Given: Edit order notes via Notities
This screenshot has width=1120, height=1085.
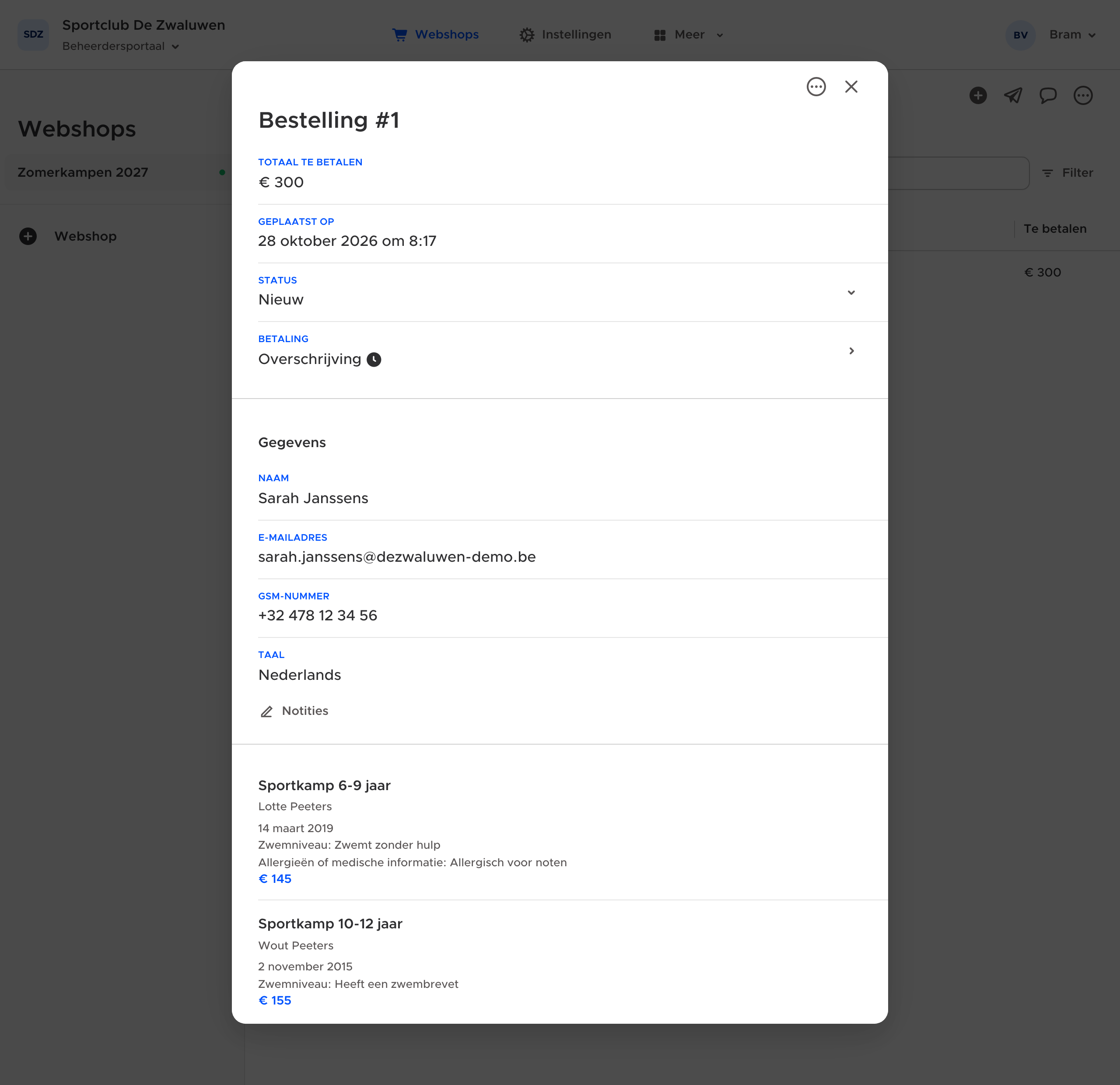Looking at the screenshot, I should [294, 711].
